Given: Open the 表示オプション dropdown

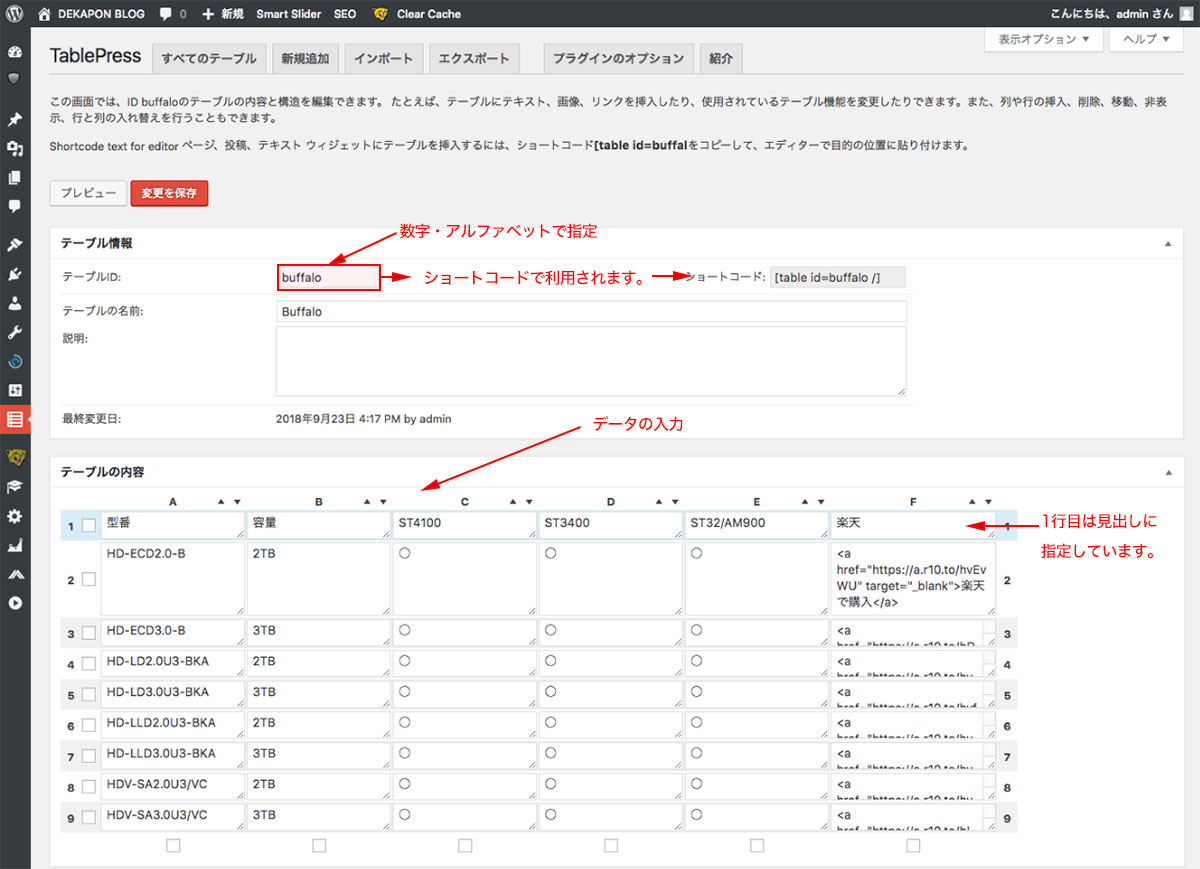Looking at the screenshot, I should coord(1044,39).
